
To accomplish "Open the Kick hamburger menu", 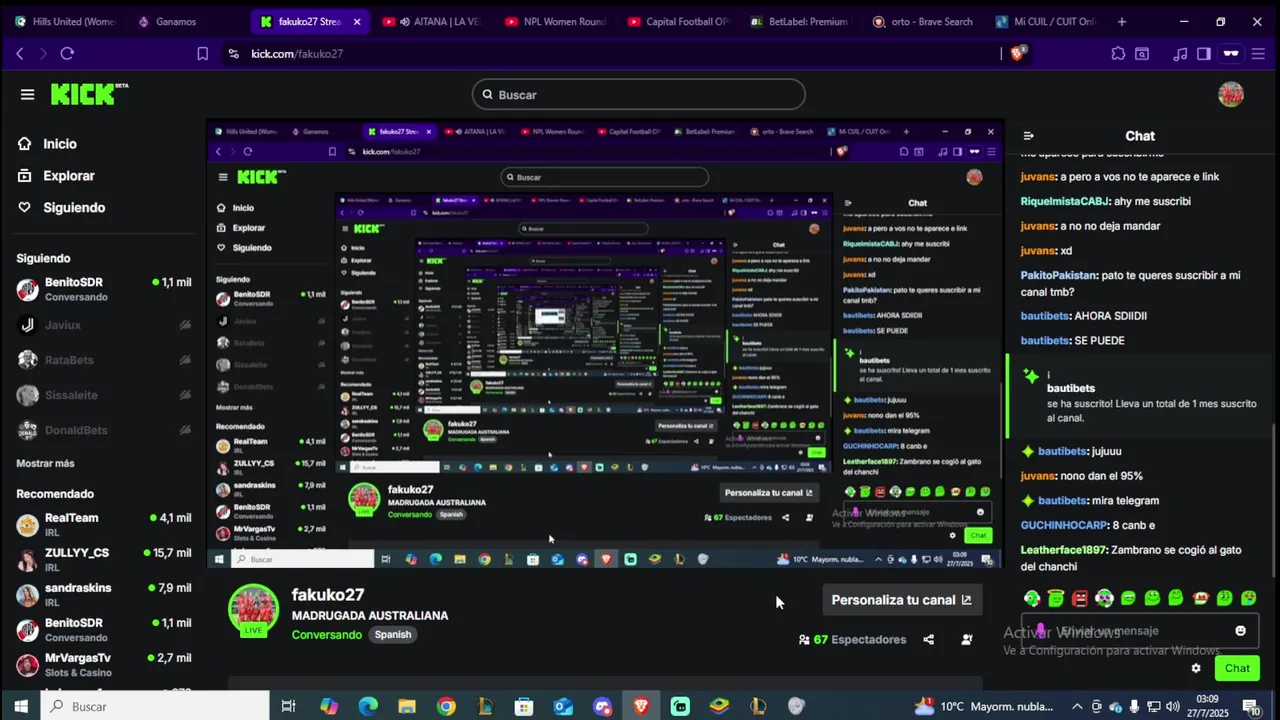I will pyautogui.click(x=27, y=94).
